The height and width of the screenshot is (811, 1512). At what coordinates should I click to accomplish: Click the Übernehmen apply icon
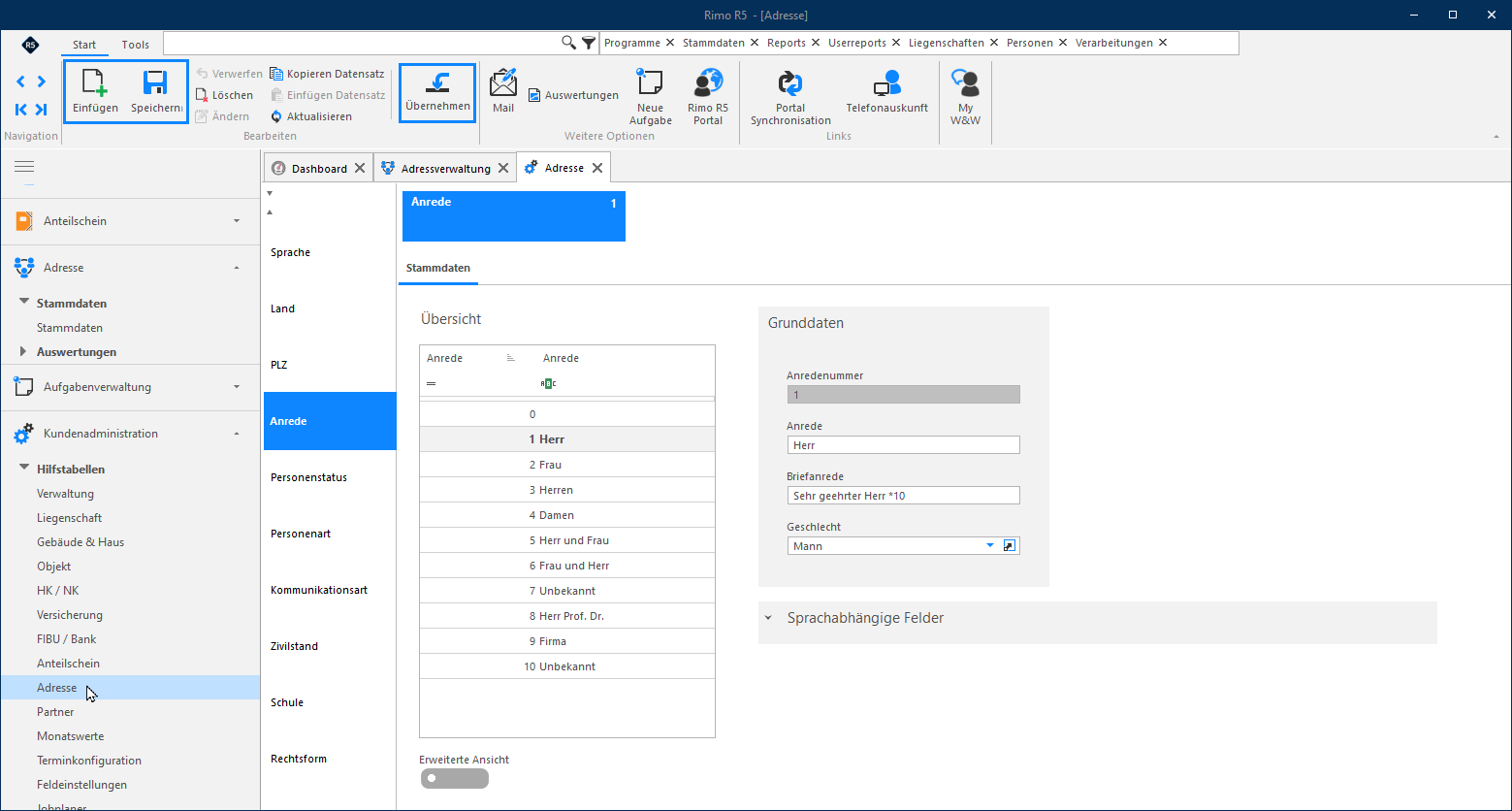(437, 83)
